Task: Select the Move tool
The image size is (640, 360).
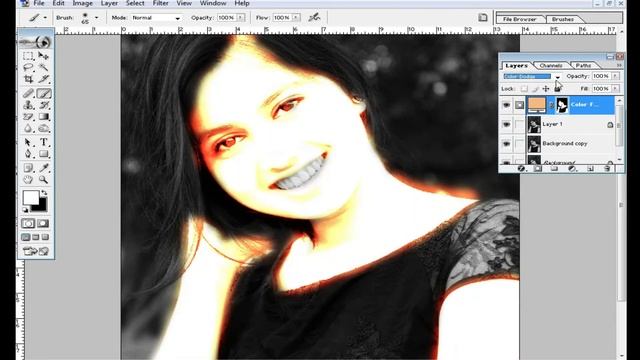Action: point(43,56)
